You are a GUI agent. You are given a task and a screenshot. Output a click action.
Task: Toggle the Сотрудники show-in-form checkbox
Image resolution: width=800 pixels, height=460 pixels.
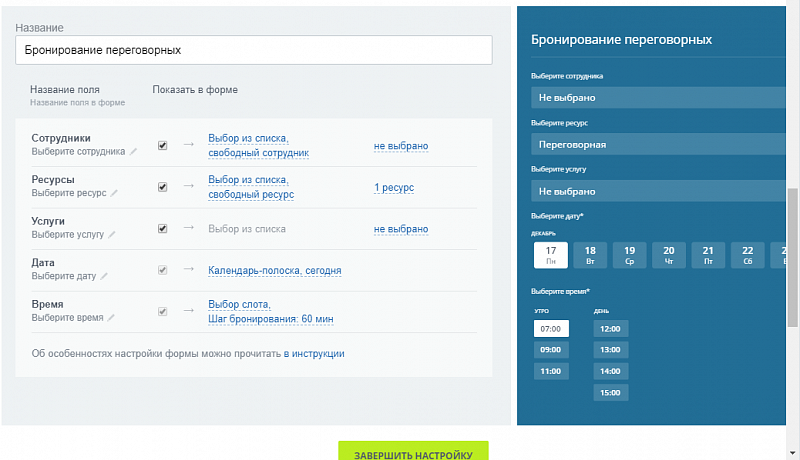[x=162, y=145]
